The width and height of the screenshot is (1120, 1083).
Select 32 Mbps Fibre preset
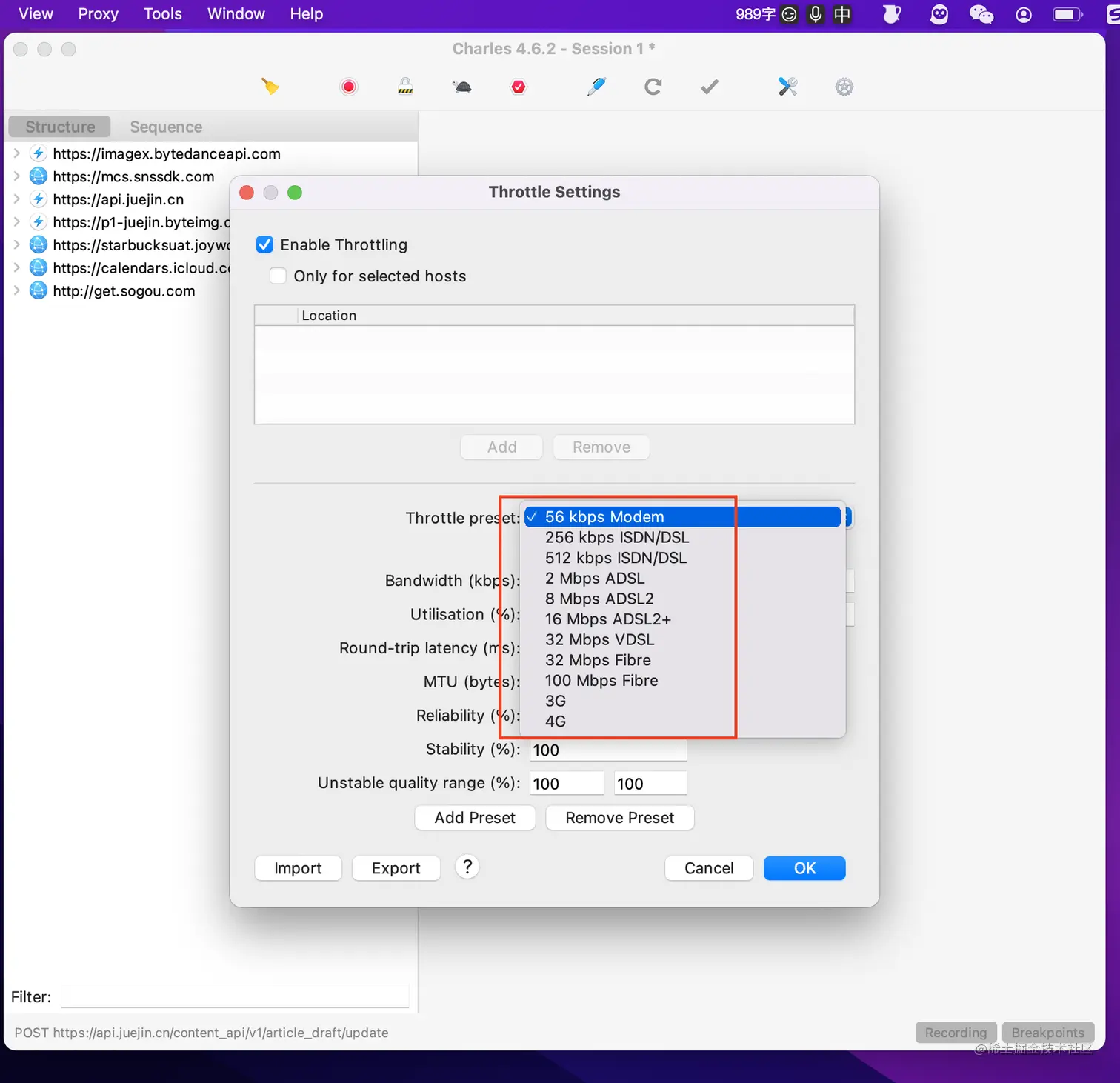click(682, 660)
